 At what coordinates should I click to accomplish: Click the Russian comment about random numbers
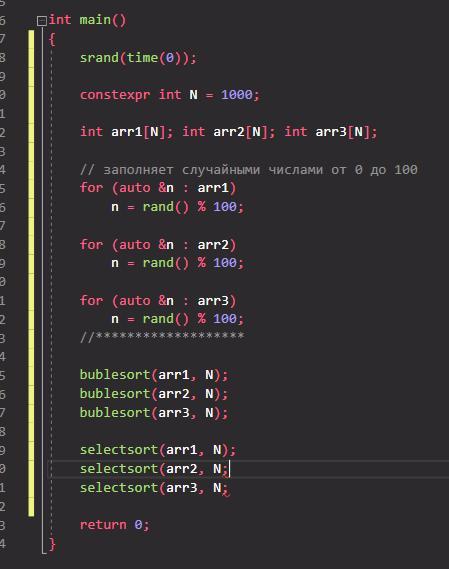coord(249,169)
